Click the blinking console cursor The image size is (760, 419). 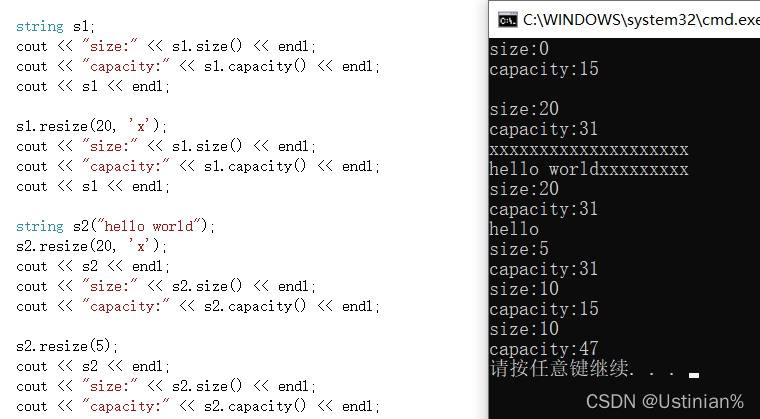pyautogui.click(x=694, y=375)
